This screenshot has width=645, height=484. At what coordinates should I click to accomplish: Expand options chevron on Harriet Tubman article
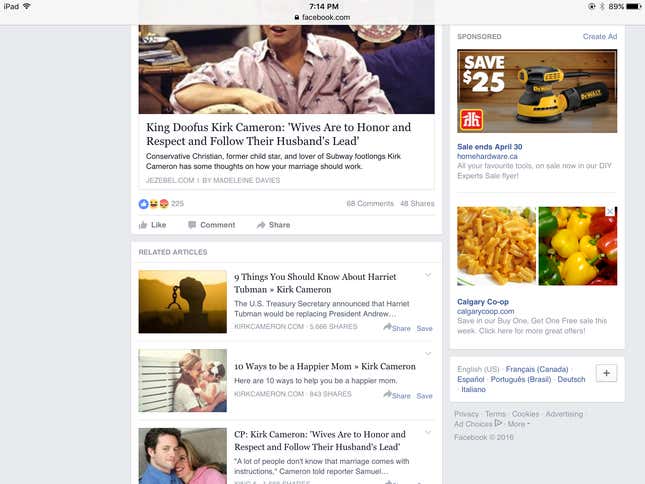click(428, 275)
